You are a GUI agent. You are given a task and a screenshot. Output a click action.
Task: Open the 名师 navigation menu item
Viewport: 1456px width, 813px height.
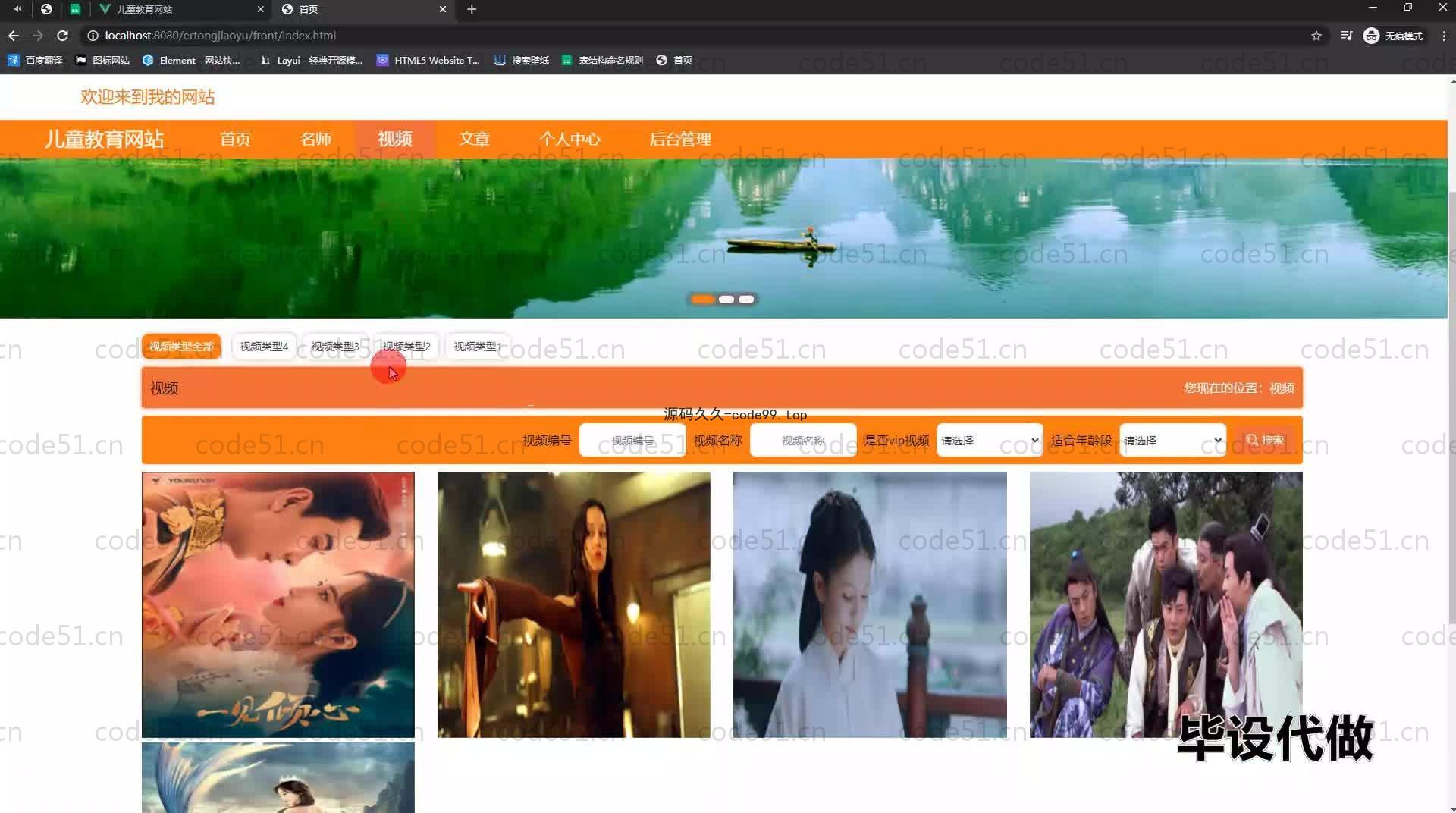(315, 139)
